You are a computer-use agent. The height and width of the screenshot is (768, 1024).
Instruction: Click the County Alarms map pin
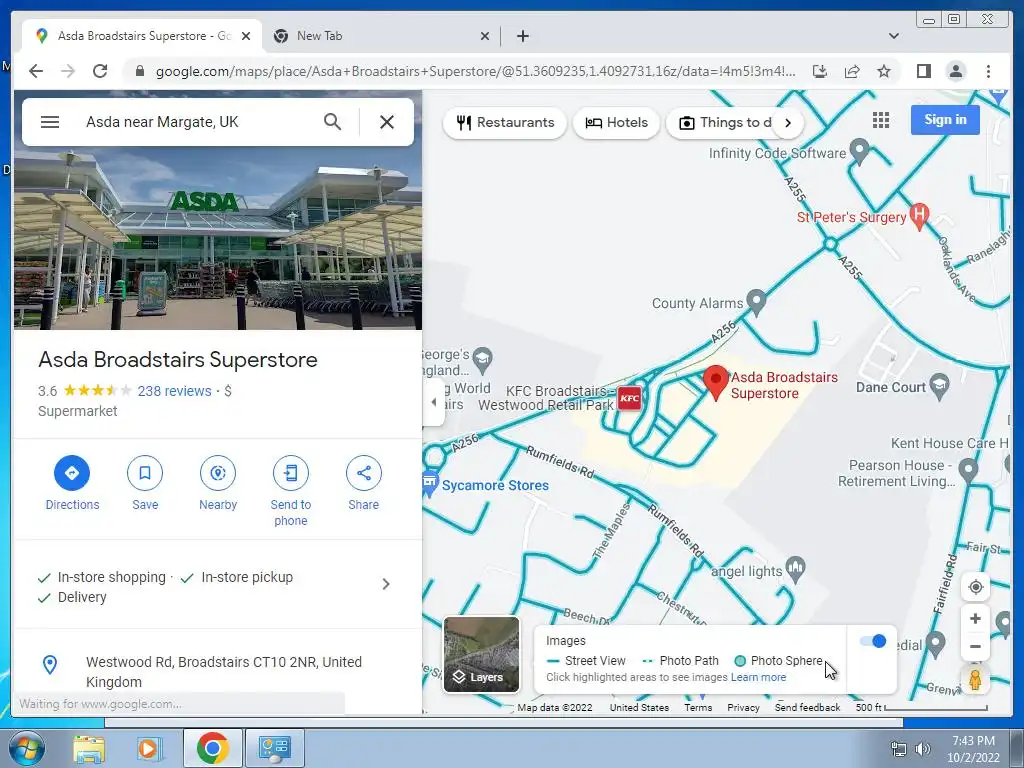point(756,302)
